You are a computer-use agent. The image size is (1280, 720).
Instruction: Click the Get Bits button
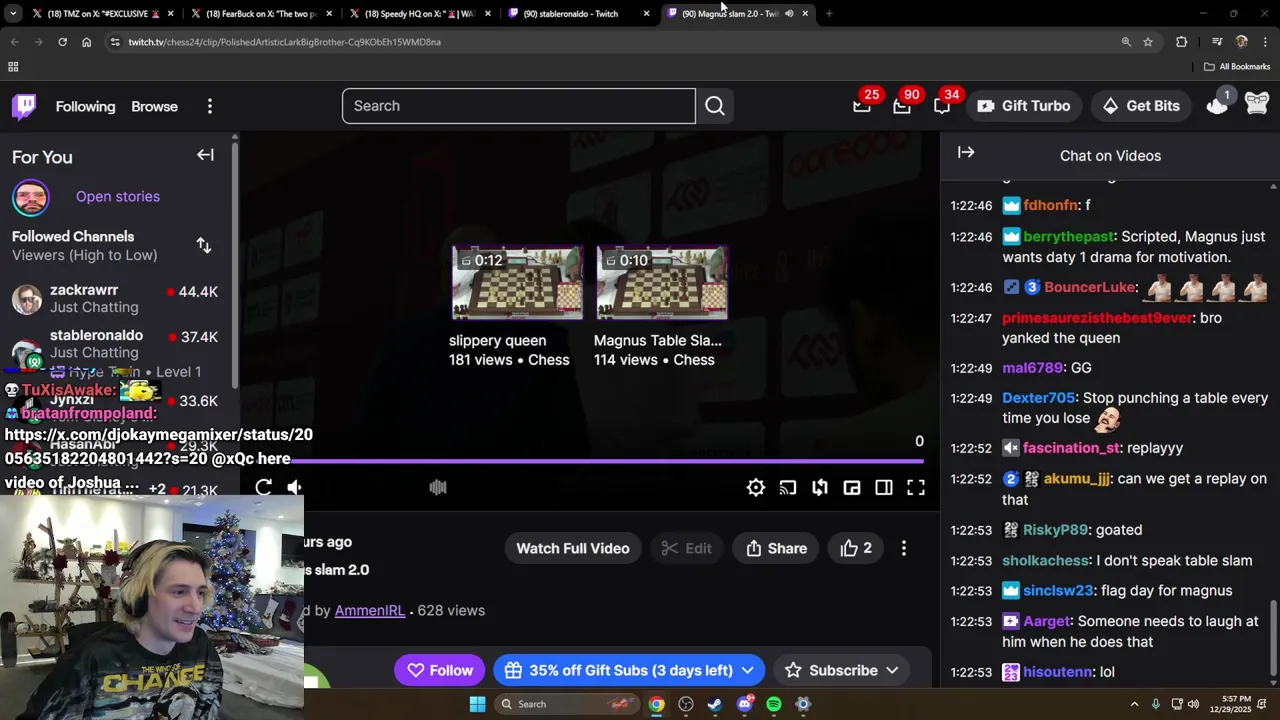[x=1141, y=106]
